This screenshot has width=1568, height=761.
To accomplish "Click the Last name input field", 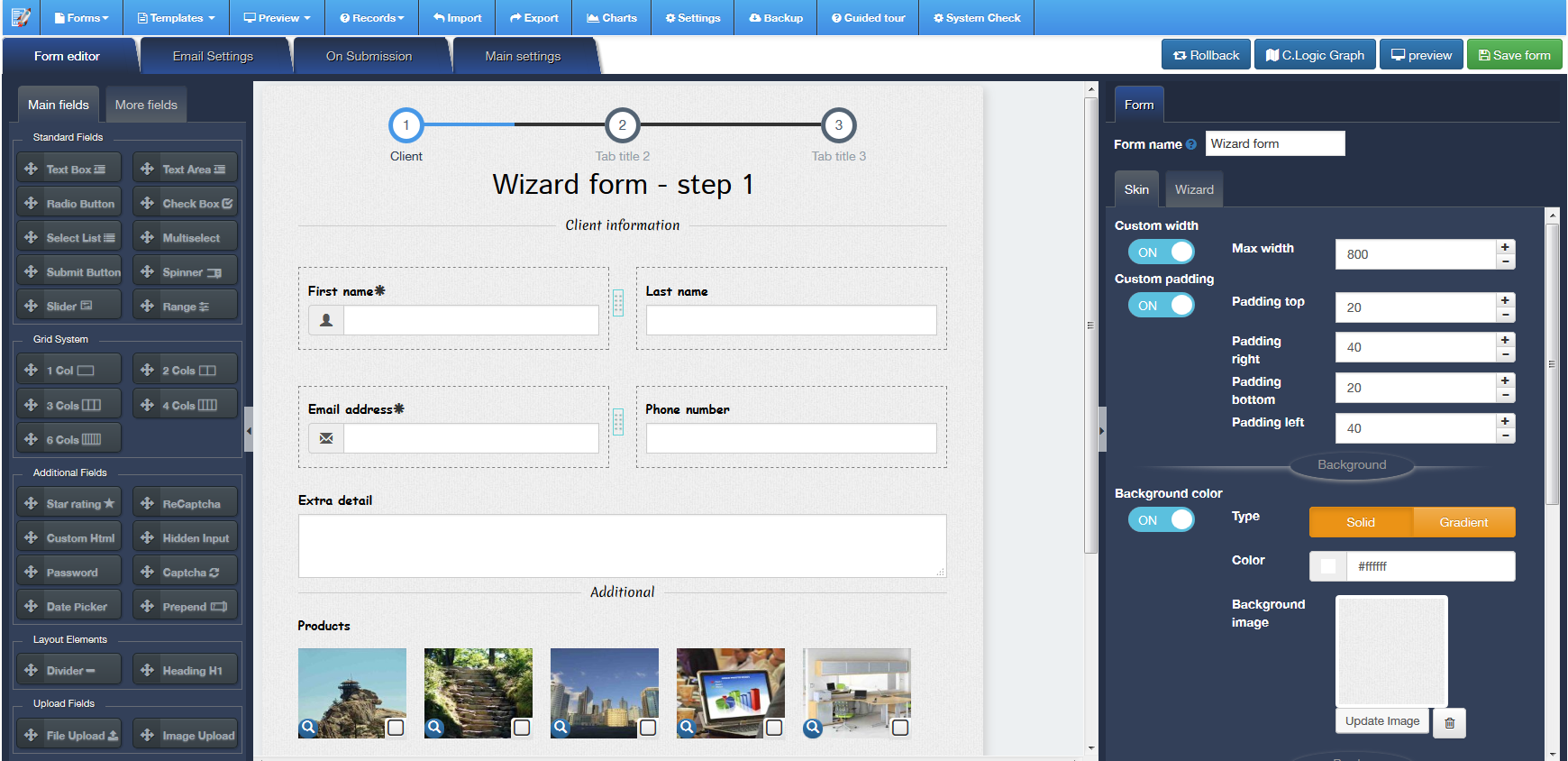I will click(791, 320).
